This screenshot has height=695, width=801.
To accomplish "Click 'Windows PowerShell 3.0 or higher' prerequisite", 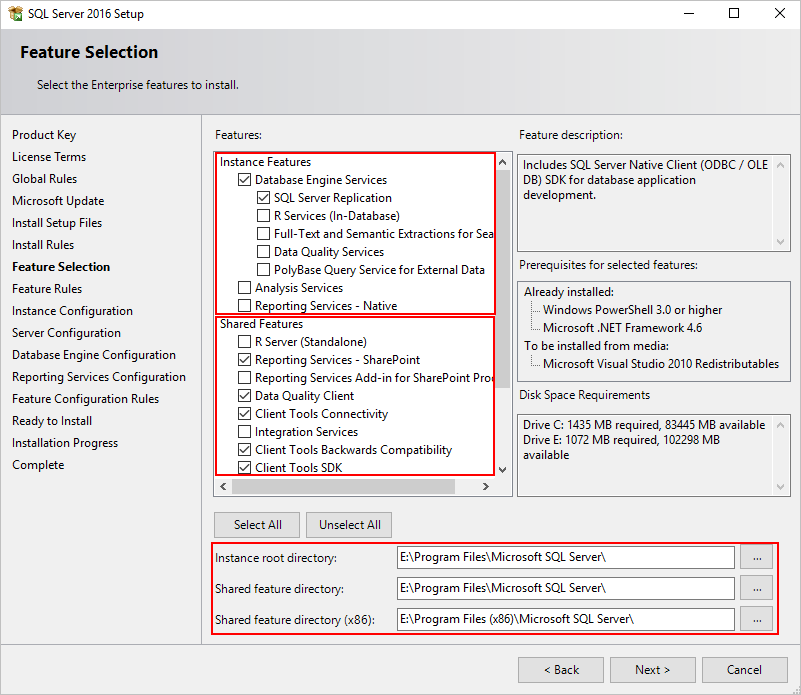I will pyautogui.click(x=632, y=310).
